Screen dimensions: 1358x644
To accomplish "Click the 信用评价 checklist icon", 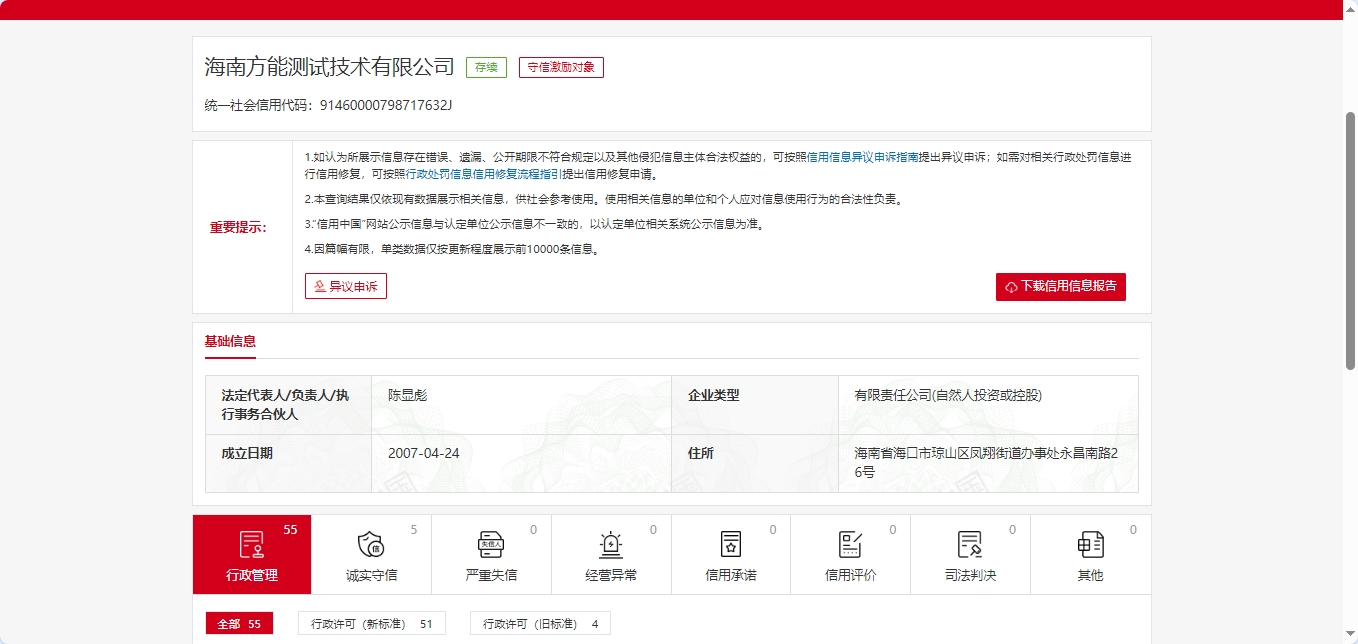I will pyautogui.click(x=850, y=544).
